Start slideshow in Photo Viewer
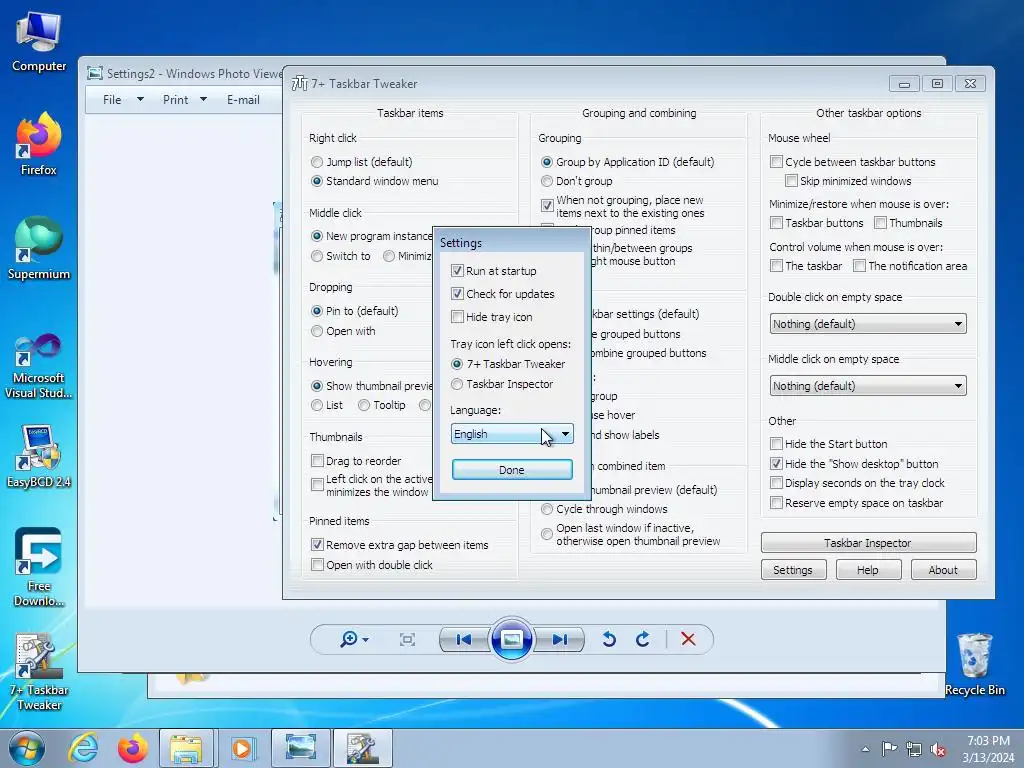 tap(511, 639)
